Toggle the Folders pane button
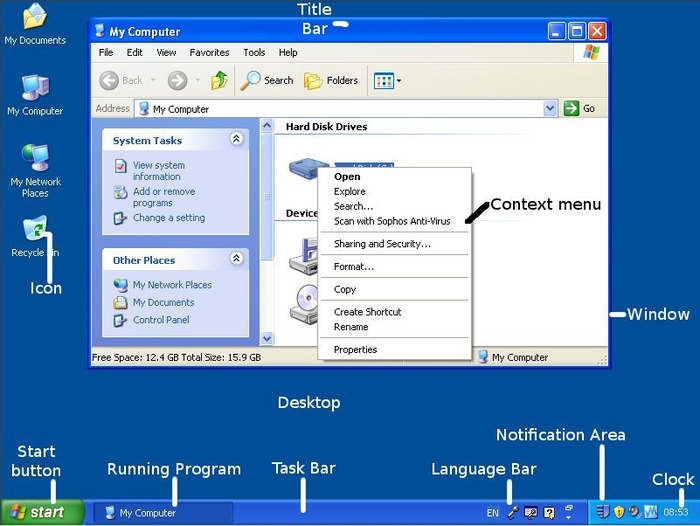This screenshot has width=700, height=526. (x=331, y=81)
